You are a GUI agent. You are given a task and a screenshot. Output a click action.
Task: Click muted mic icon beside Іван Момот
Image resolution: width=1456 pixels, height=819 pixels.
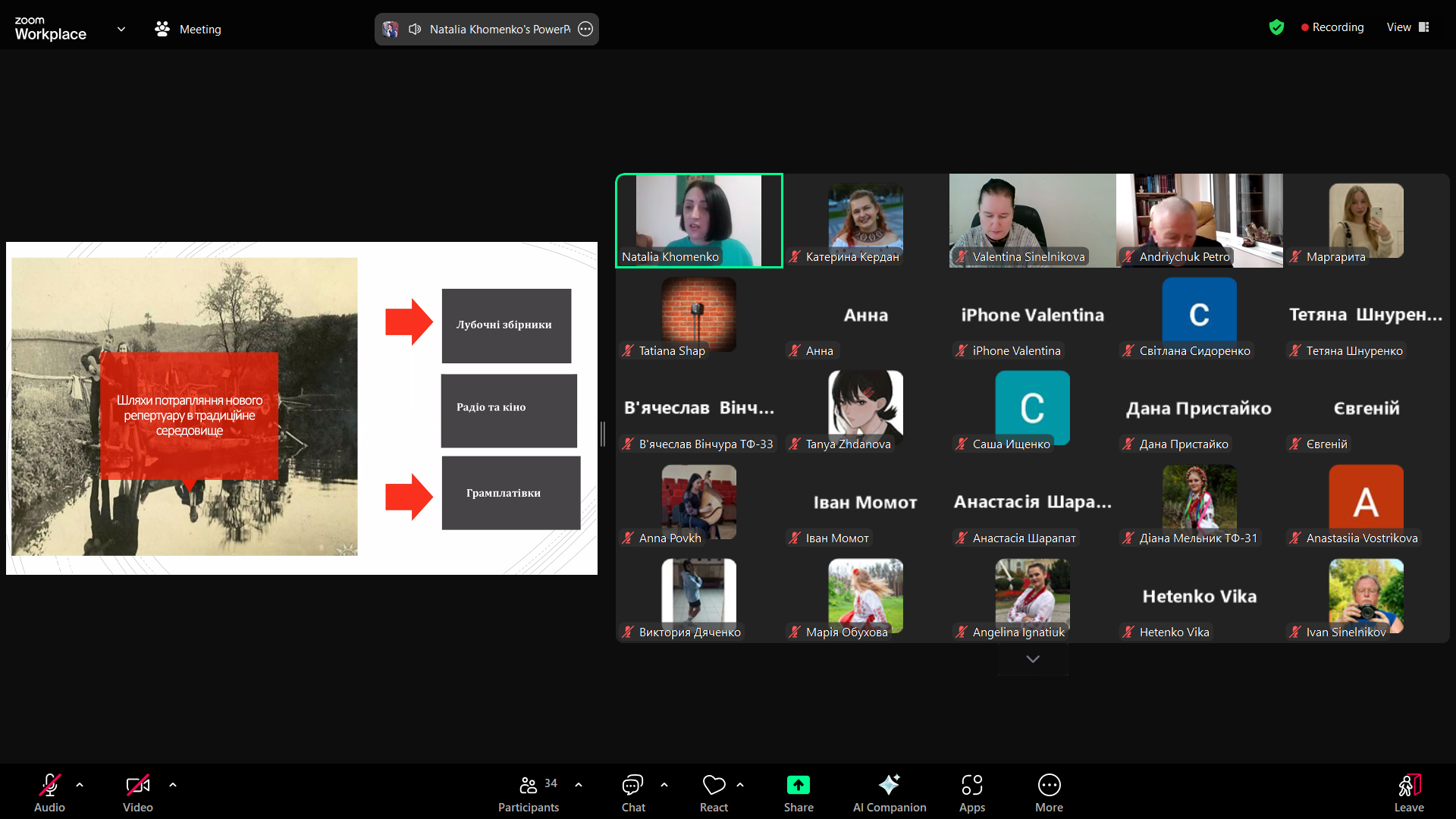(795, 538)
